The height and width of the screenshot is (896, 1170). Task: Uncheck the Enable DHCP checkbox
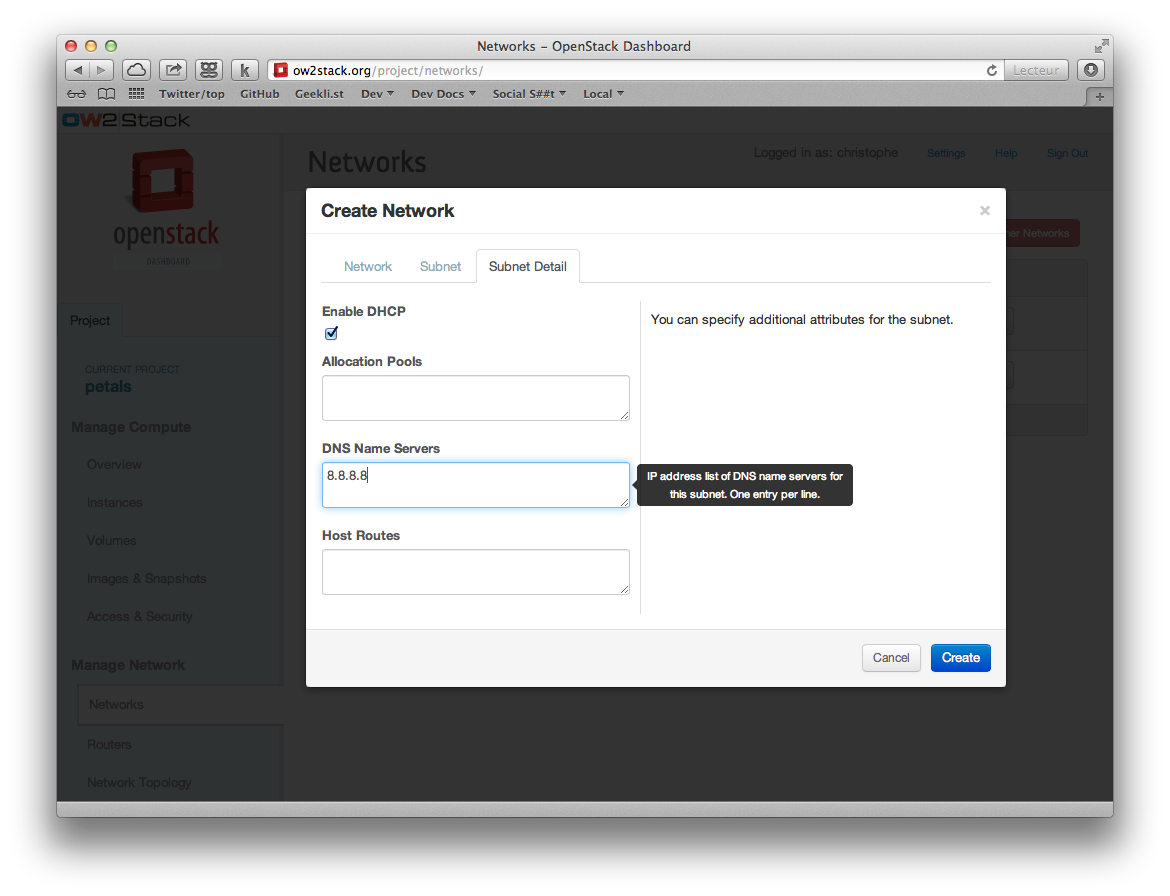coord(331,333)
